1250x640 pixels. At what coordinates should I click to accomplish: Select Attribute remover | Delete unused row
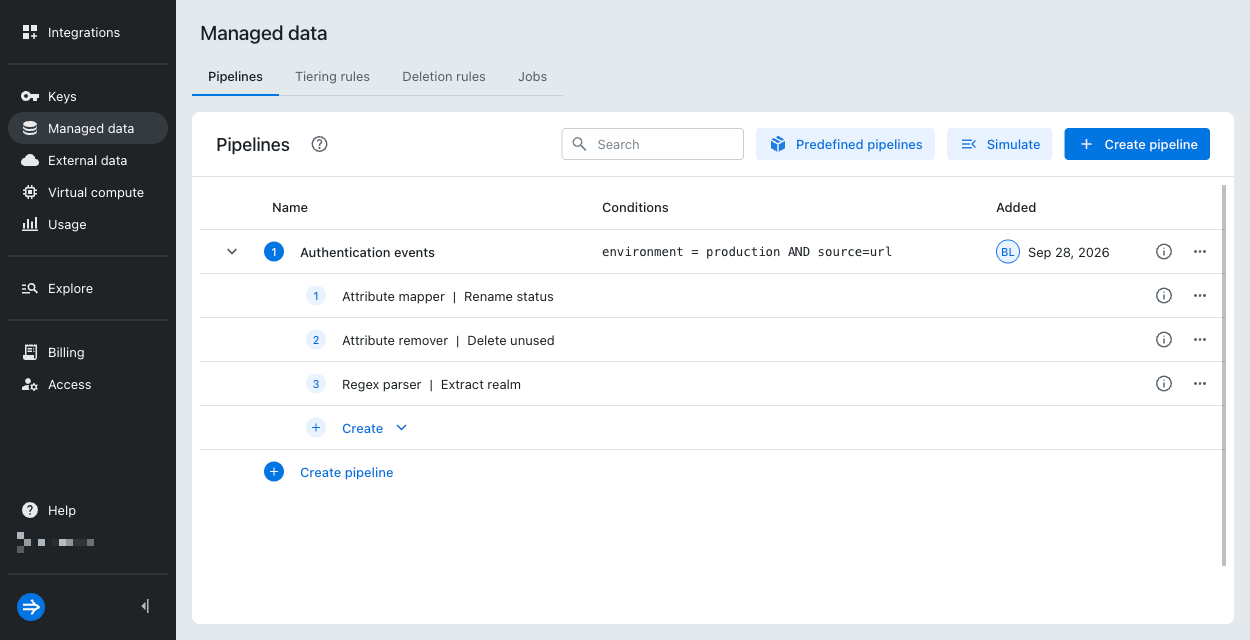pos(712,340)
